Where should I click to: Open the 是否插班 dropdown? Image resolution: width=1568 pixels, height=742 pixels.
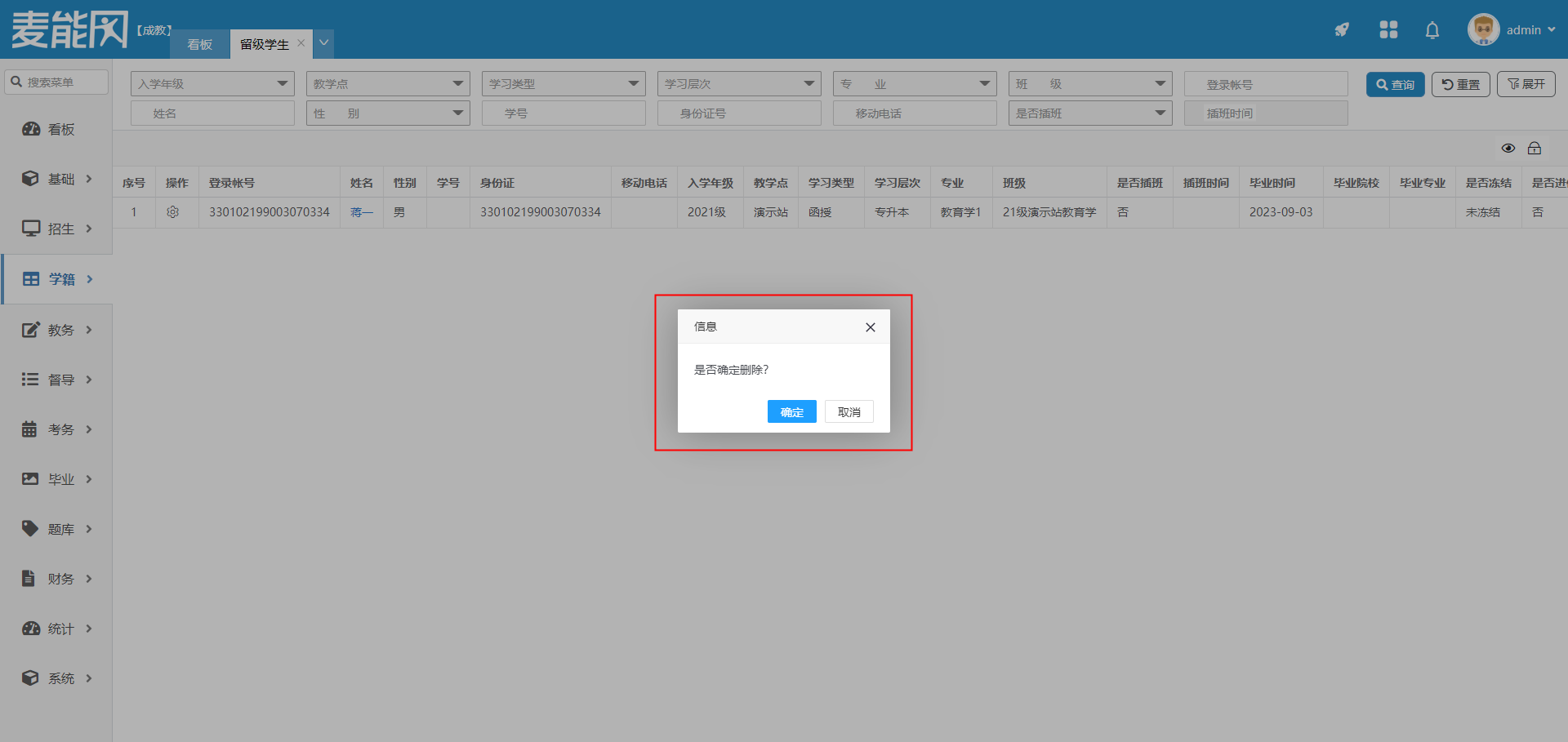1090,113
